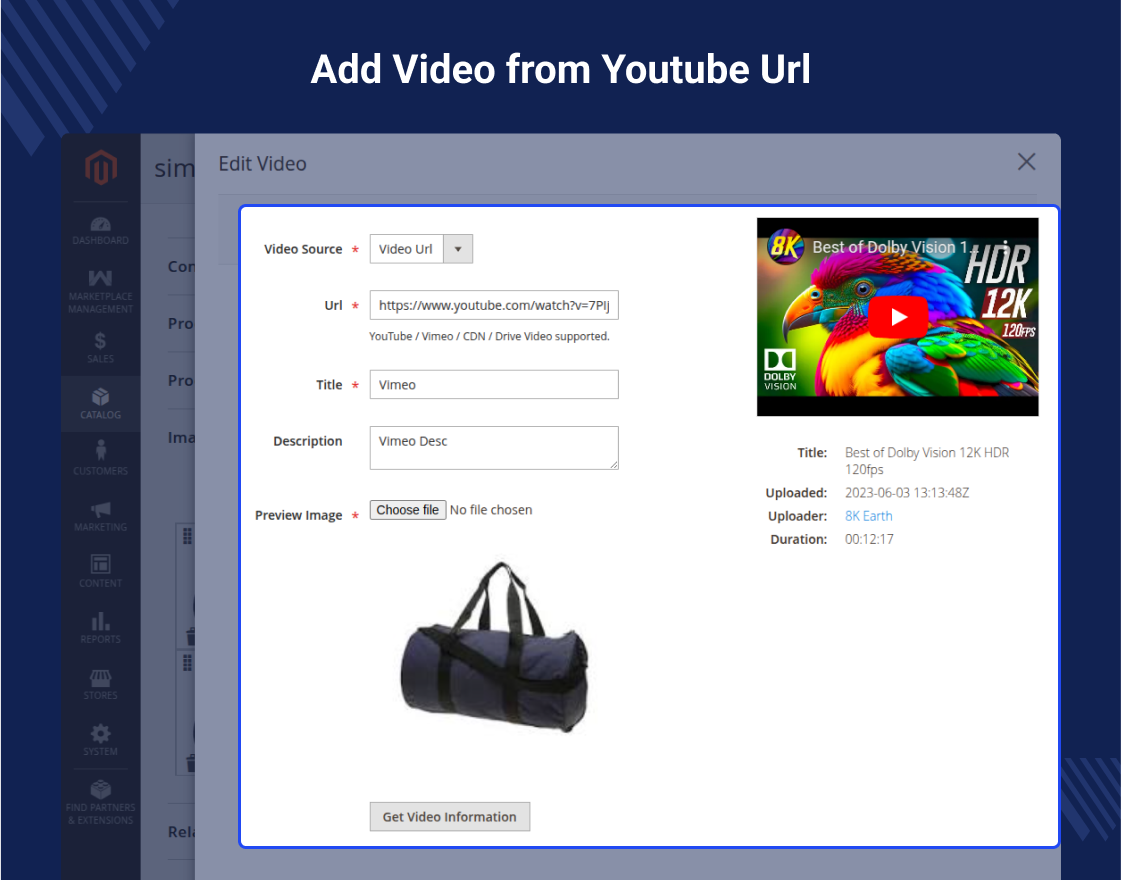Screen dimensions: 1121x880
Task: Open the Video Source dropdown
Action: click(421, 249)
